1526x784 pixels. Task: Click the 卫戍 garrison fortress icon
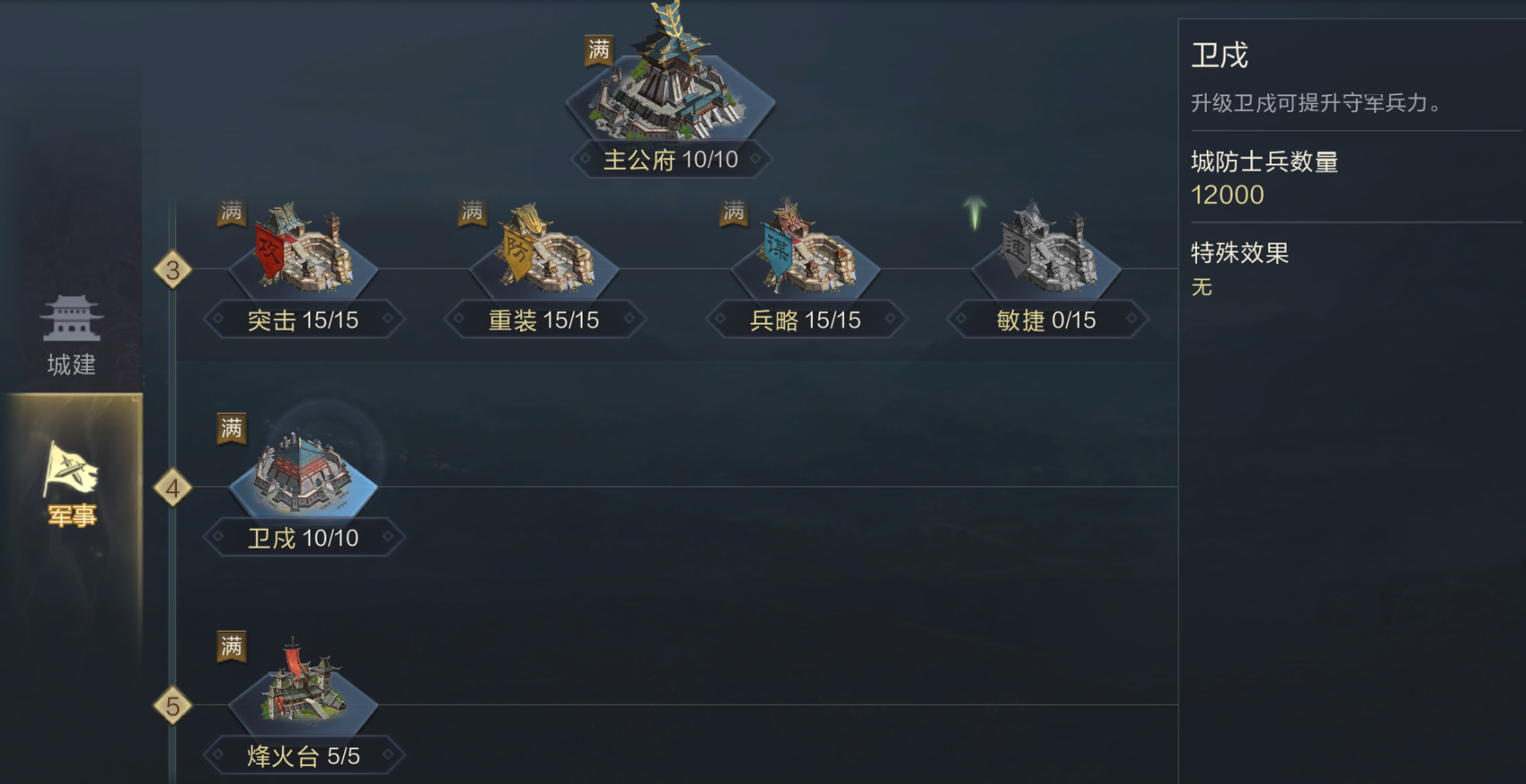click(303, 473)
